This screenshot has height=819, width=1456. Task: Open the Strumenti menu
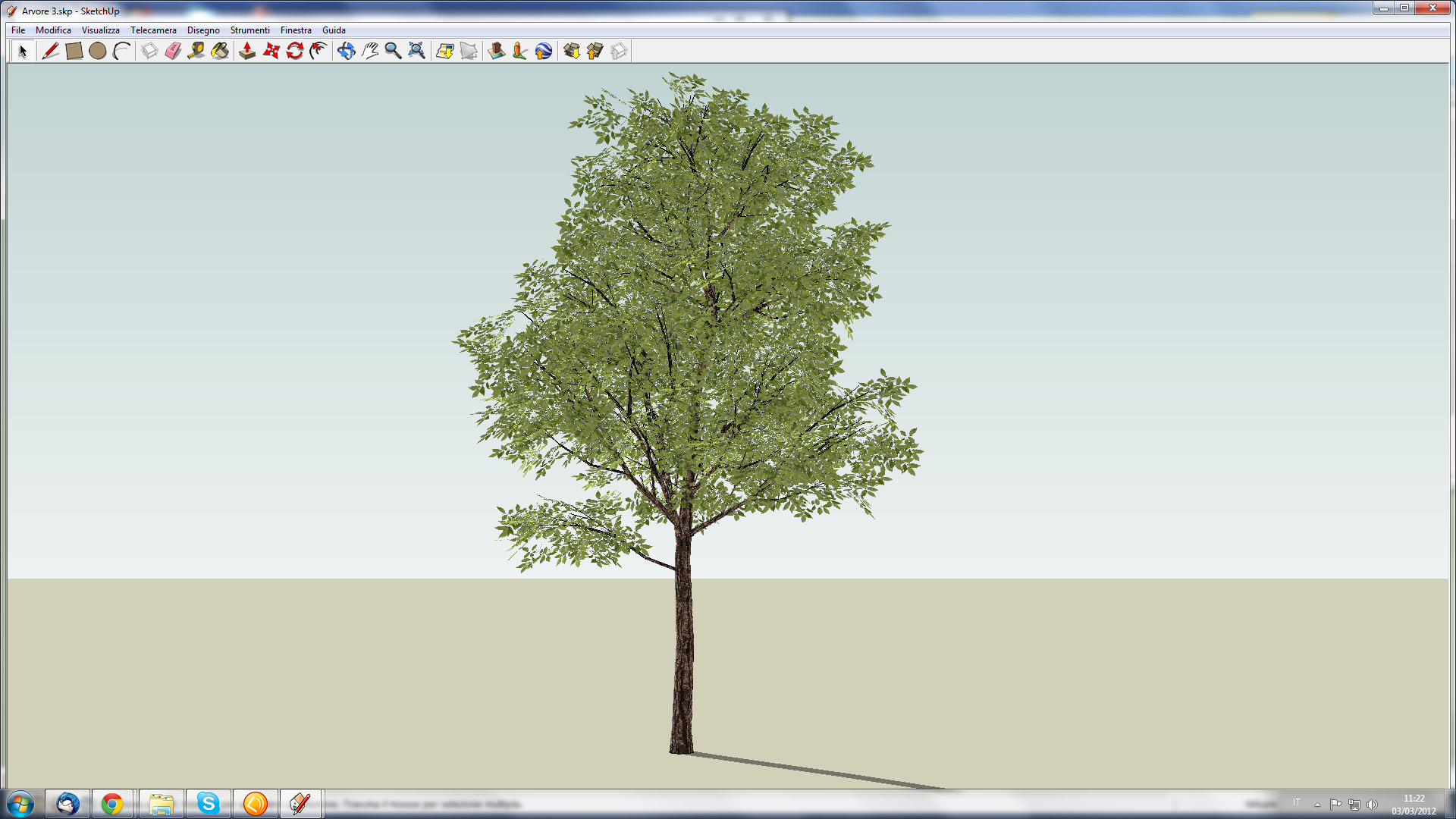coord(249,30)
